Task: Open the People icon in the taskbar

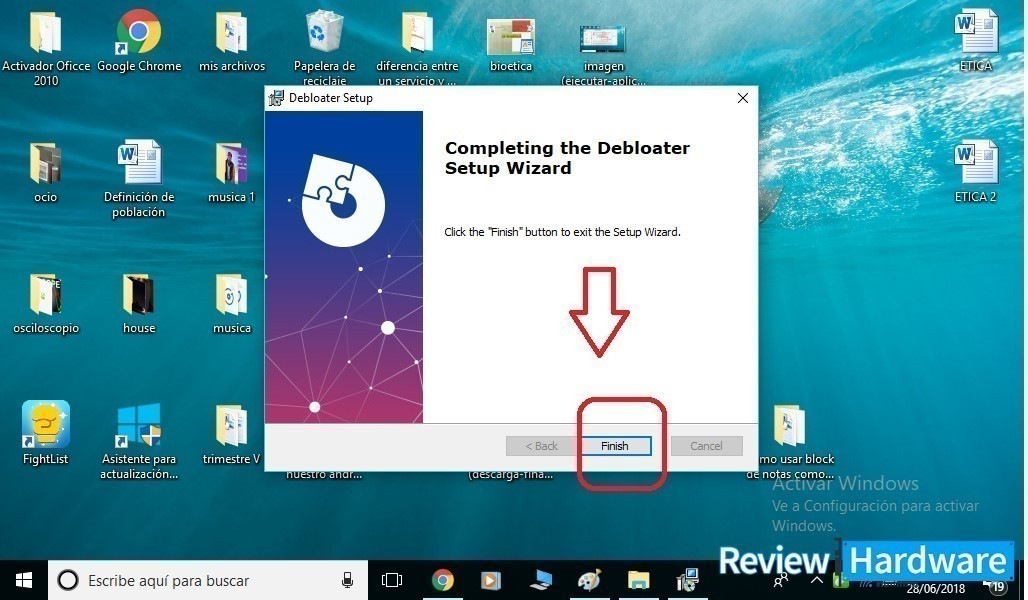Action: [x=781, y=580]
